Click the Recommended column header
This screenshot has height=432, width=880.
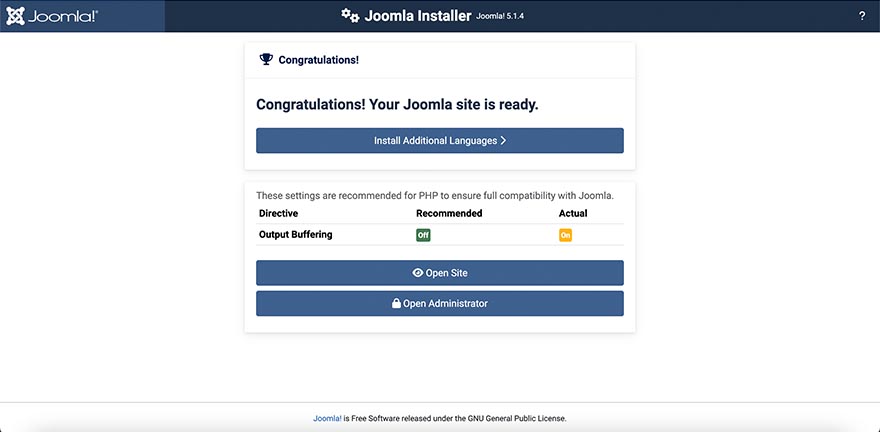tap(449, 213)
